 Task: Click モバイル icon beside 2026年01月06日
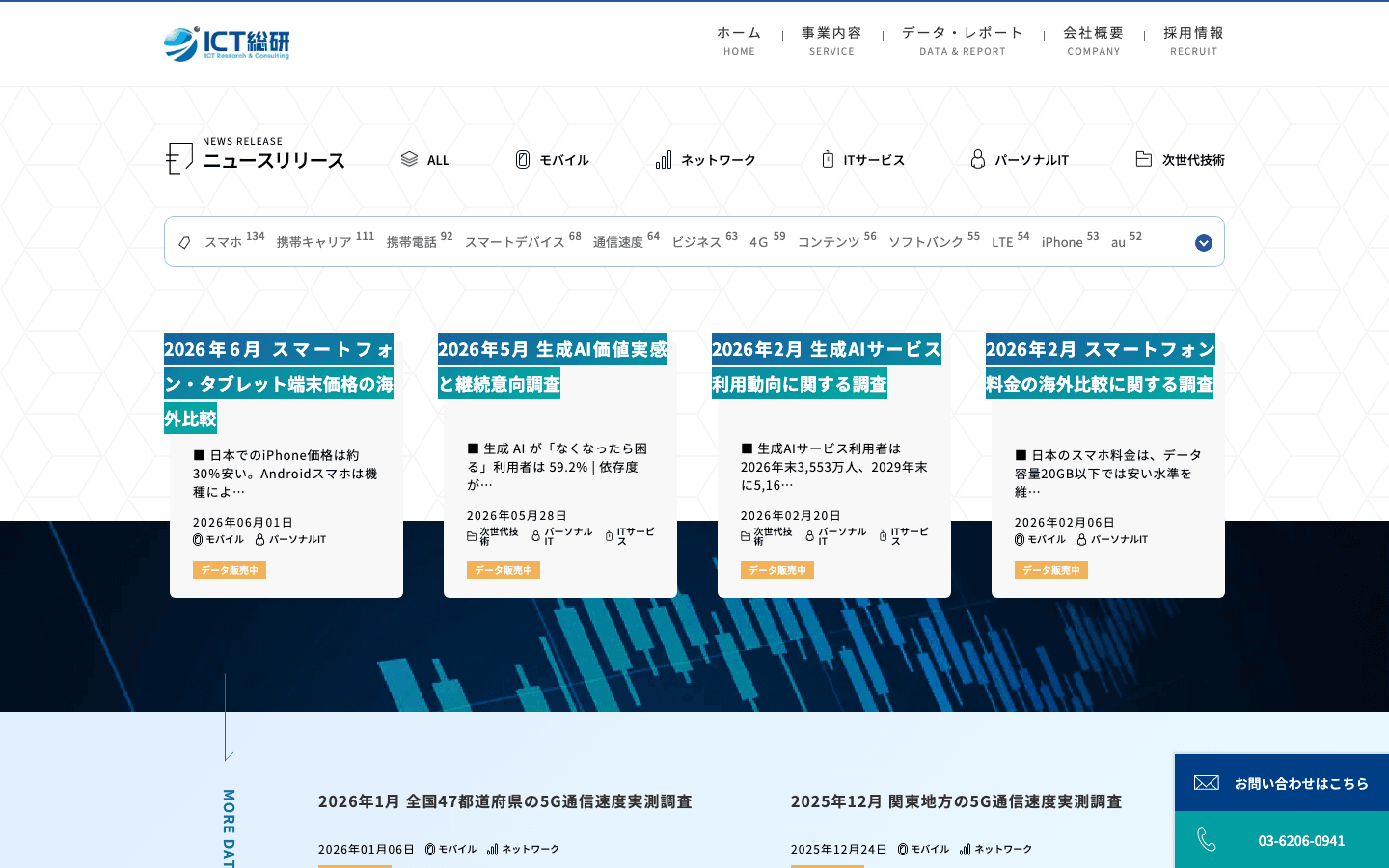430,849
